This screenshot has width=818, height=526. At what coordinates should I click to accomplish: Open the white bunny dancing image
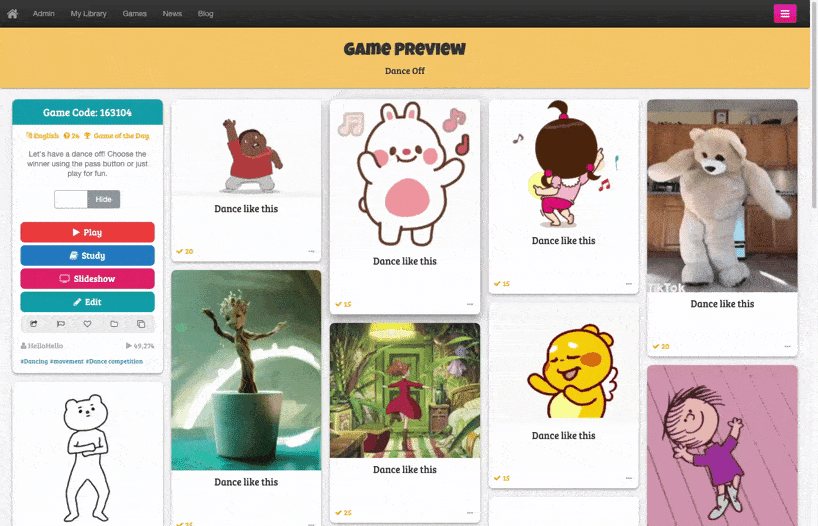pos(405,174)
